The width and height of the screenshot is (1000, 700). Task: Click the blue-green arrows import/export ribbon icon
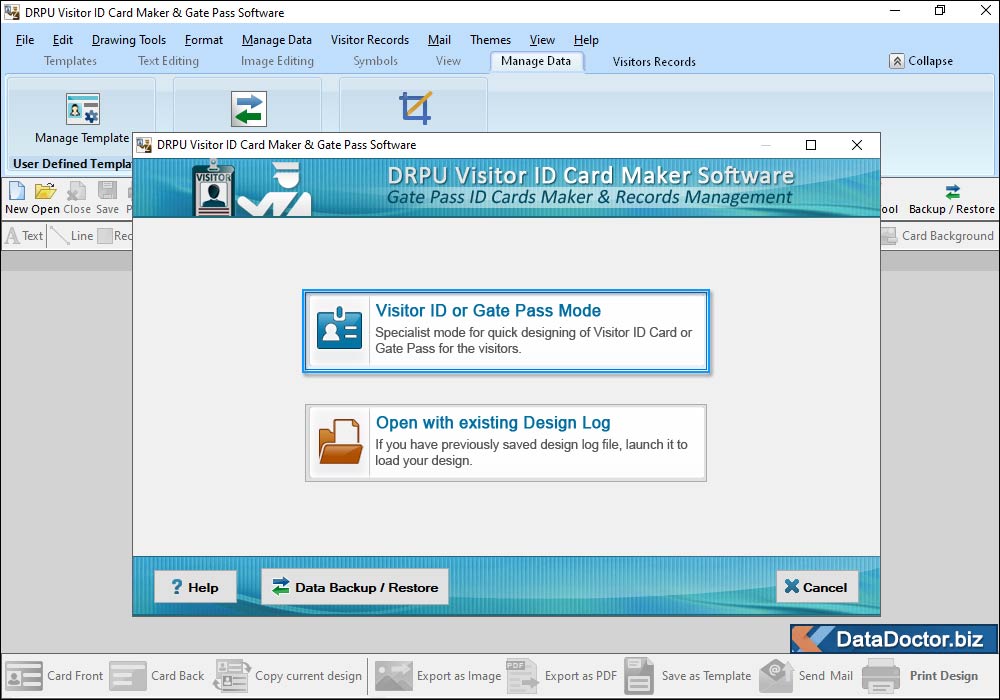(x=249, y=109)
